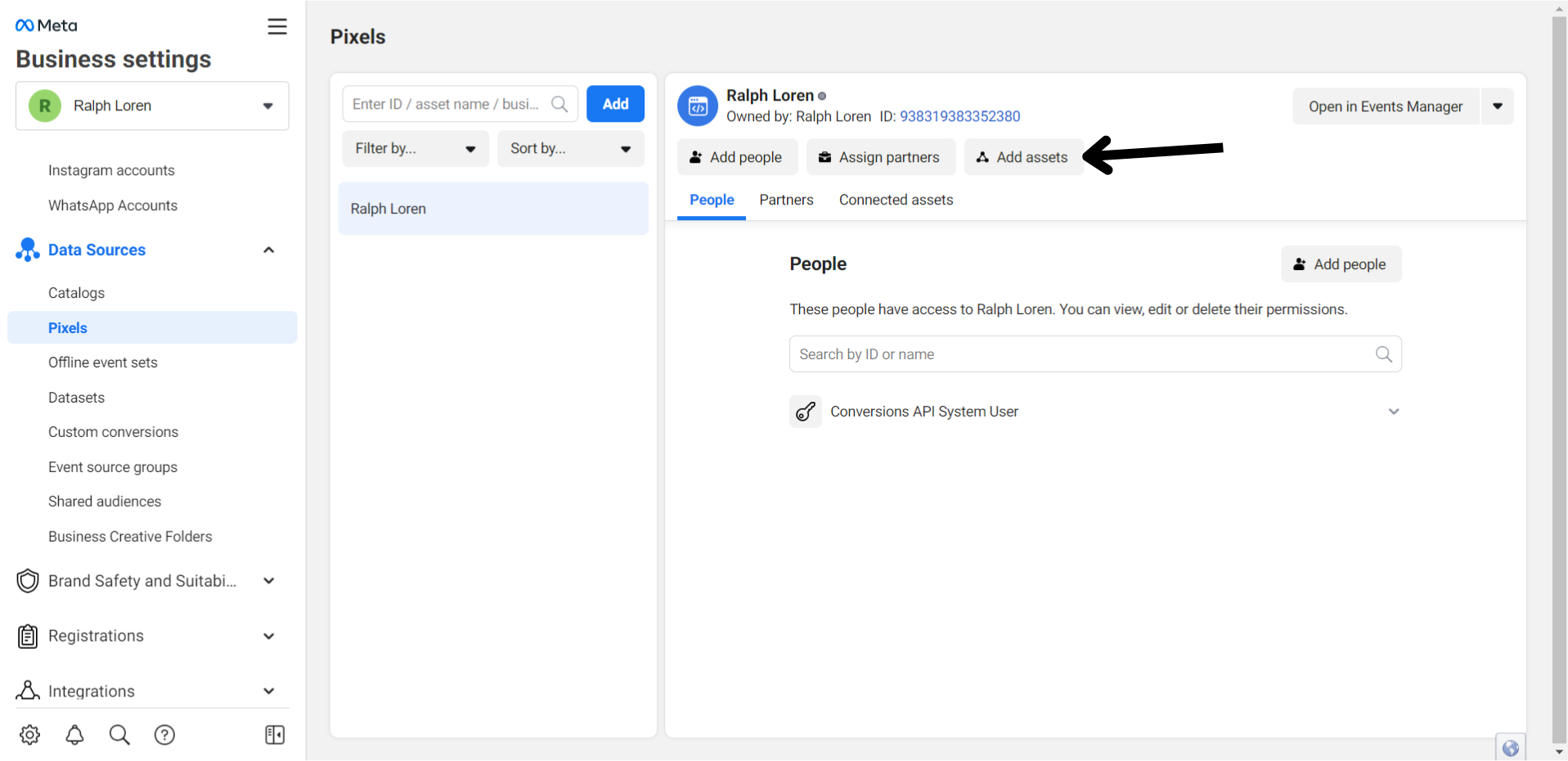Click the scrollbar up arrow

[x=1559, y=8]
